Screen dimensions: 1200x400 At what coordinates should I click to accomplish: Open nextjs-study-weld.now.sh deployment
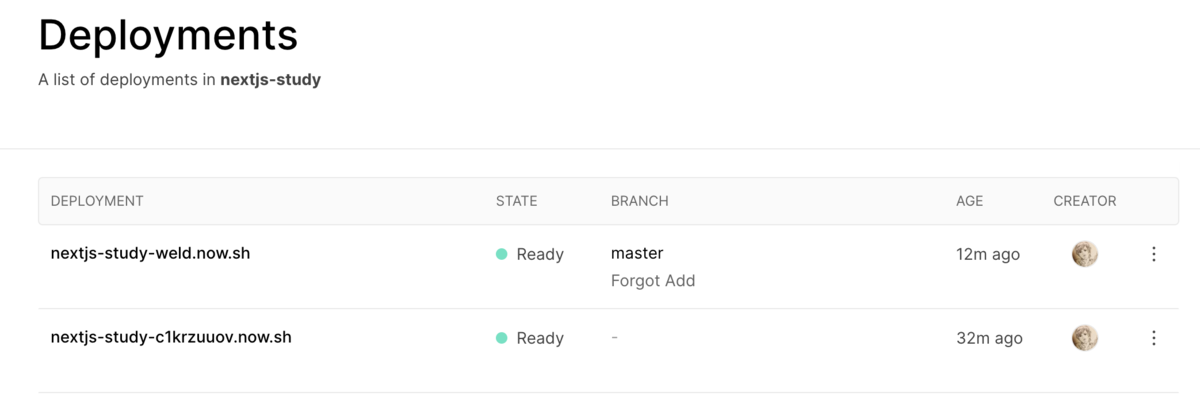tap(150, 253)
